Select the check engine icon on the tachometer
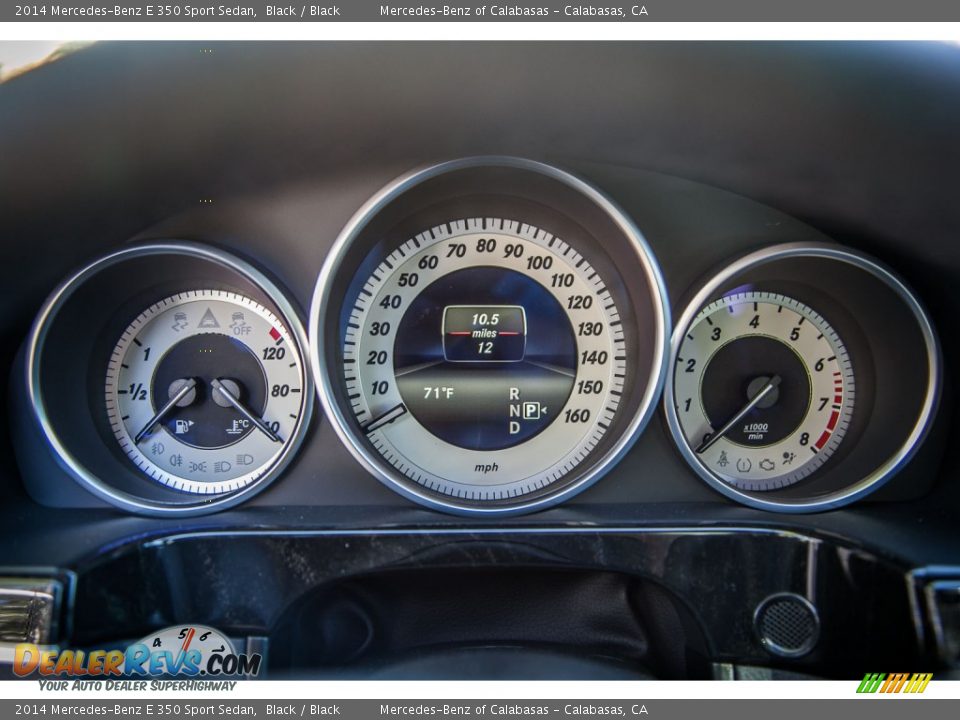 767,463
